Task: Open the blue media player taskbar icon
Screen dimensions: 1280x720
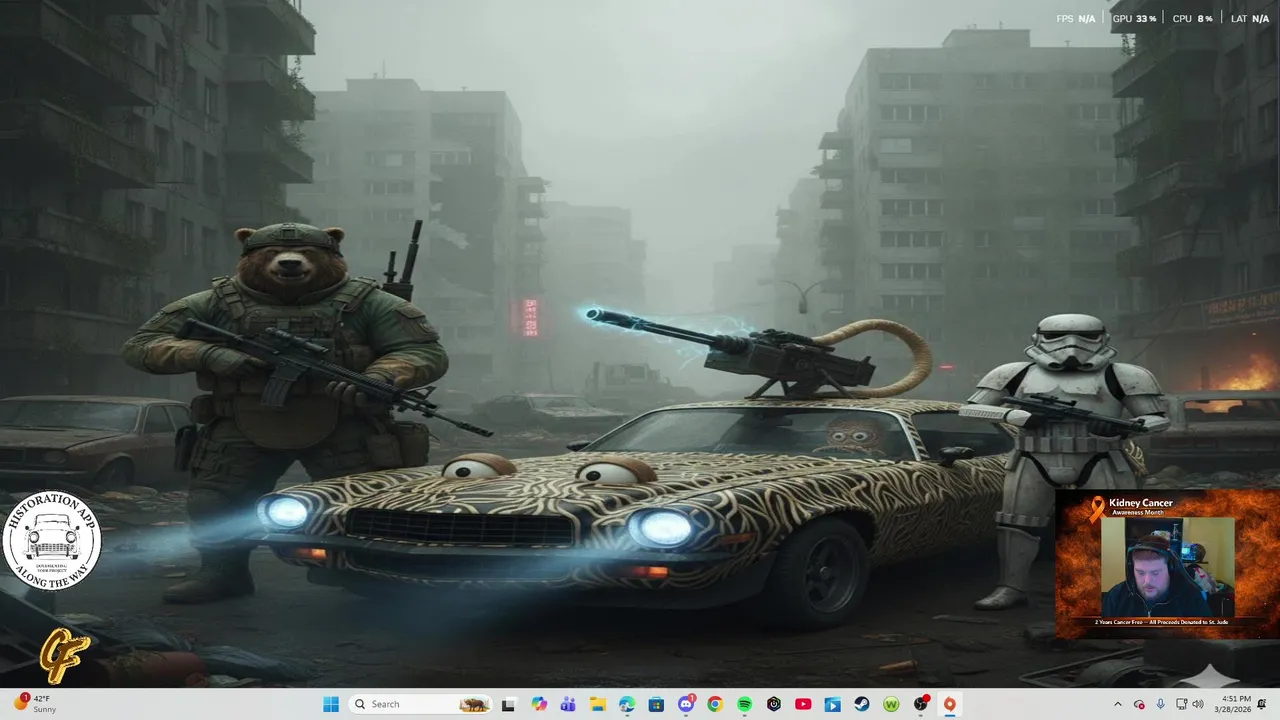Action: [x=832, y=704]
